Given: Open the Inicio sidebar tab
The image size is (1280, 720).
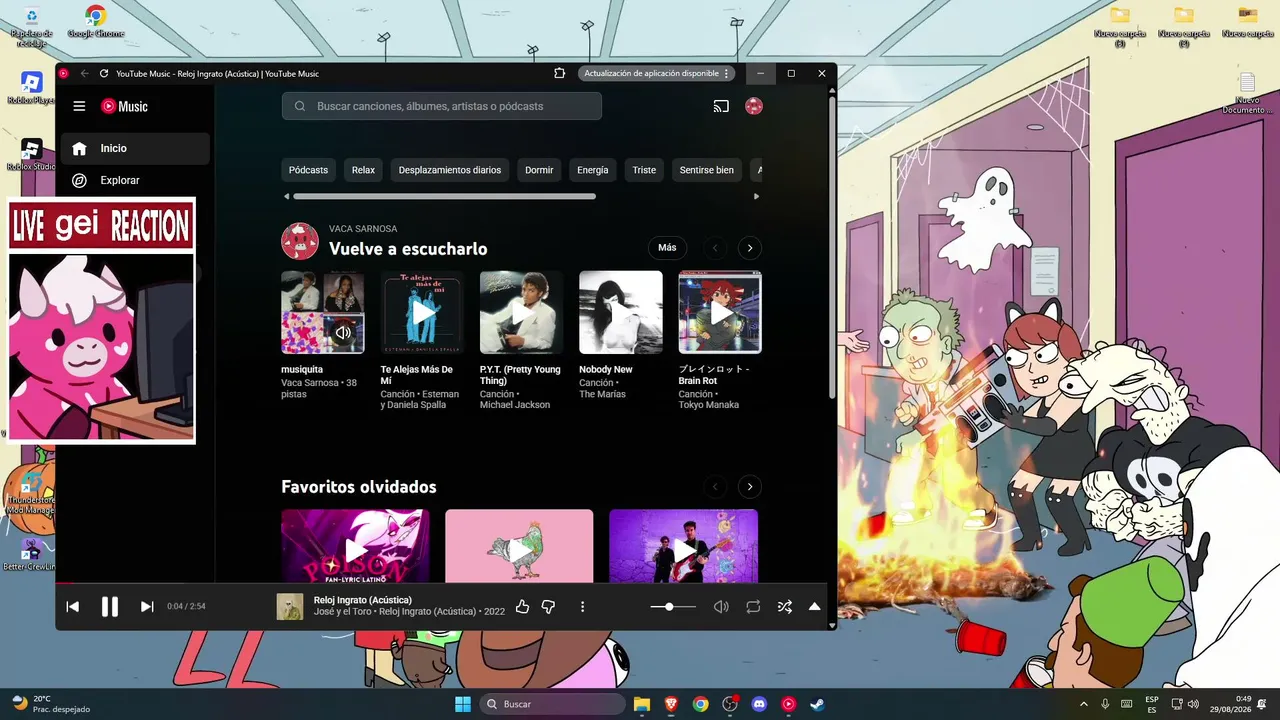Looking at the screenshot, I should [x=135, y=148].
